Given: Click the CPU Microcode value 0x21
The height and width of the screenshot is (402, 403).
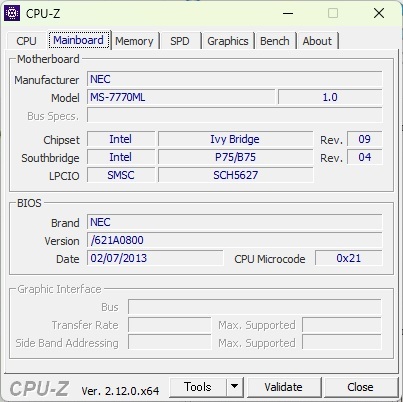Looking at the screenshot, I should (x=349, y=258).
